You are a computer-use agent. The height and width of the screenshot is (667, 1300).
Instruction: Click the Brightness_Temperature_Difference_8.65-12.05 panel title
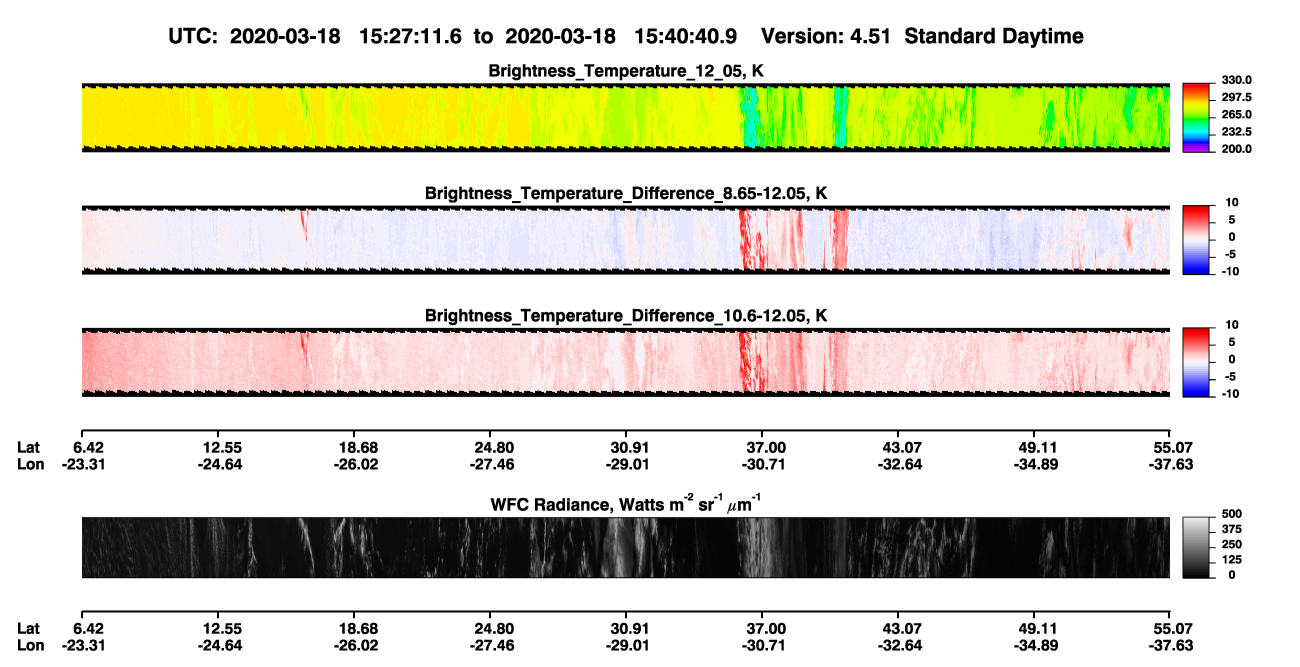coord(626,193)
